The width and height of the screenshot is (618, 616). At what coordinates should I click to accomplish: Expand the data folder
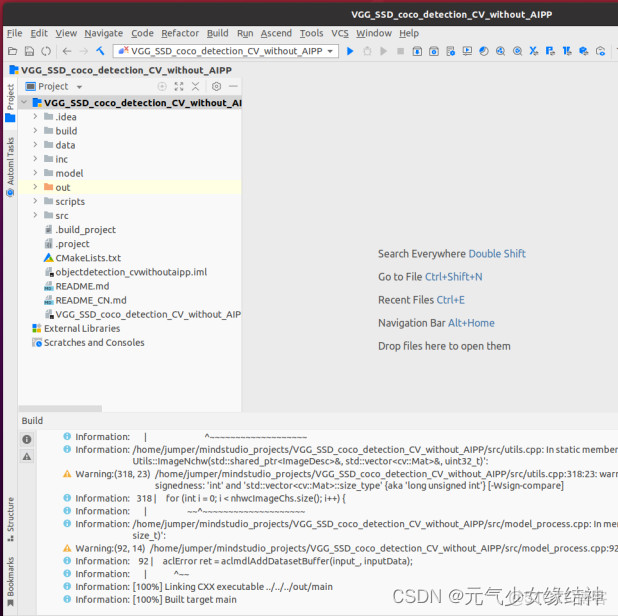[35, 145]
